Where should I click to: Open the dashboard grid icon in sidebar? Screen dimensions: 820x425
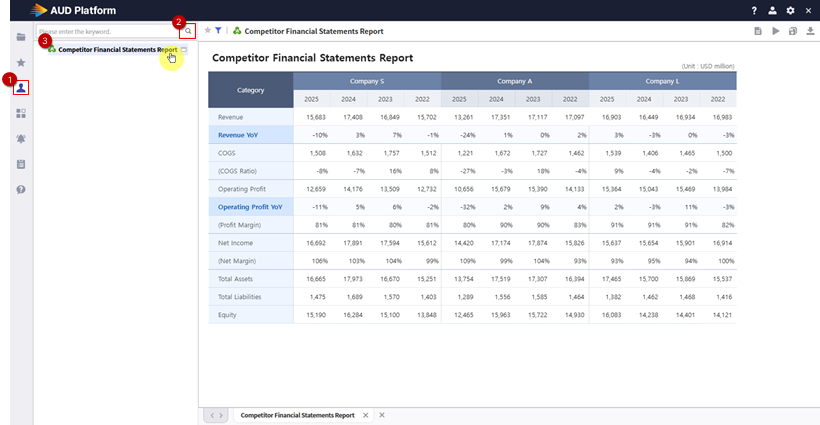21,113
